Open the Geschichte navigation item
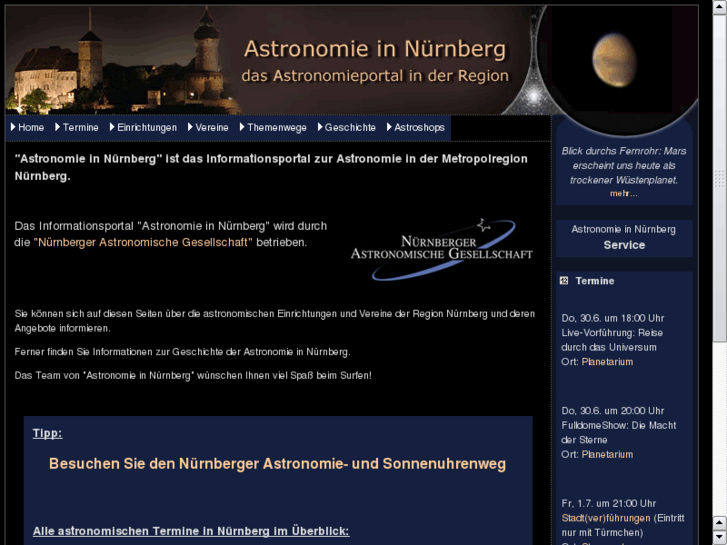727x545 pixels. 347,128
